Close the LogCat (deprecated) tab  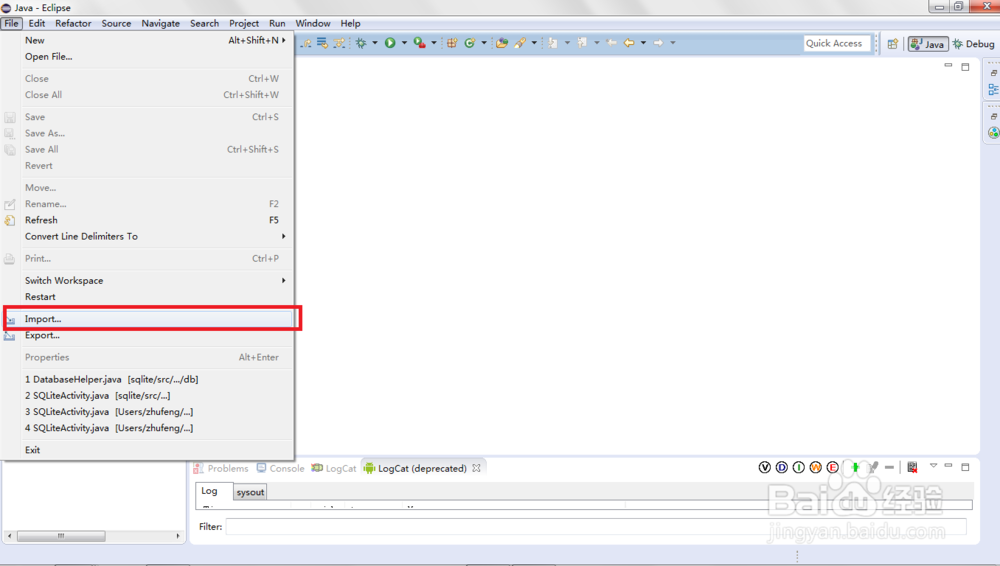[476, 468]
